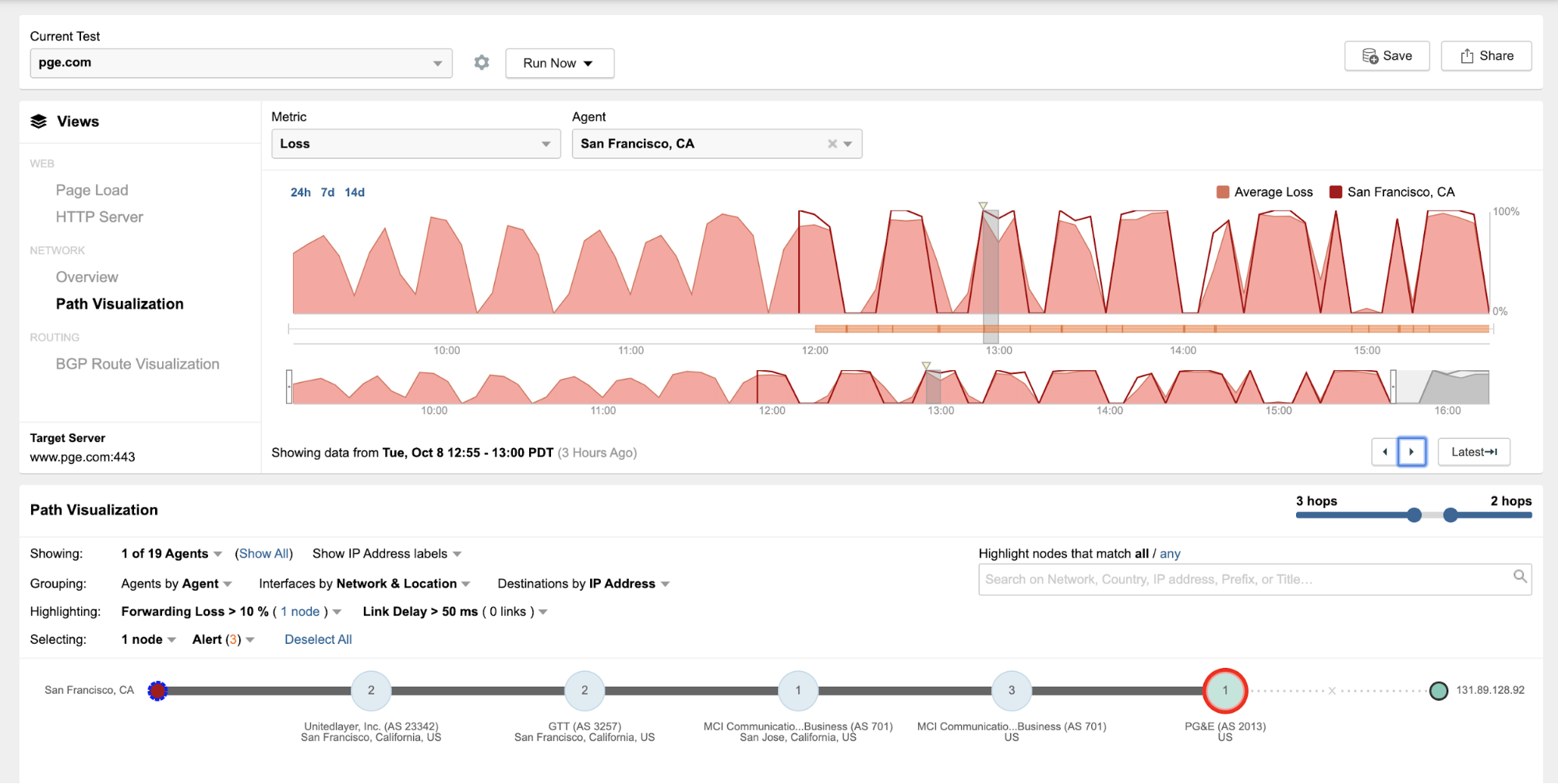Click the search magnifier in highlight field
This screenshot has height=784, width=1558.
1519,577
